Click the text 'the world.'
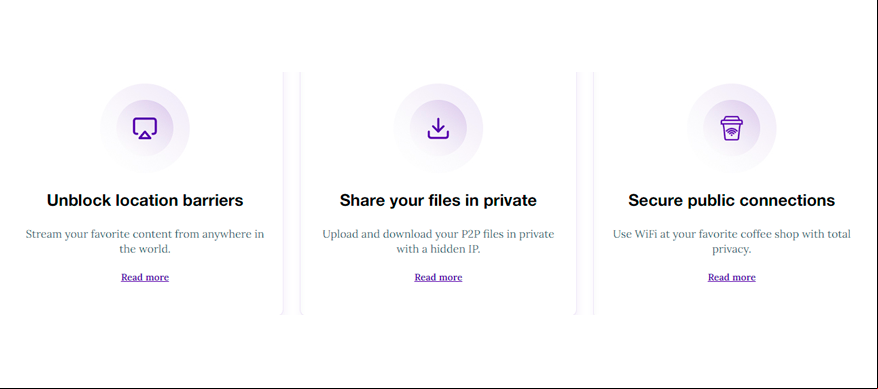 tap(145, 249)
